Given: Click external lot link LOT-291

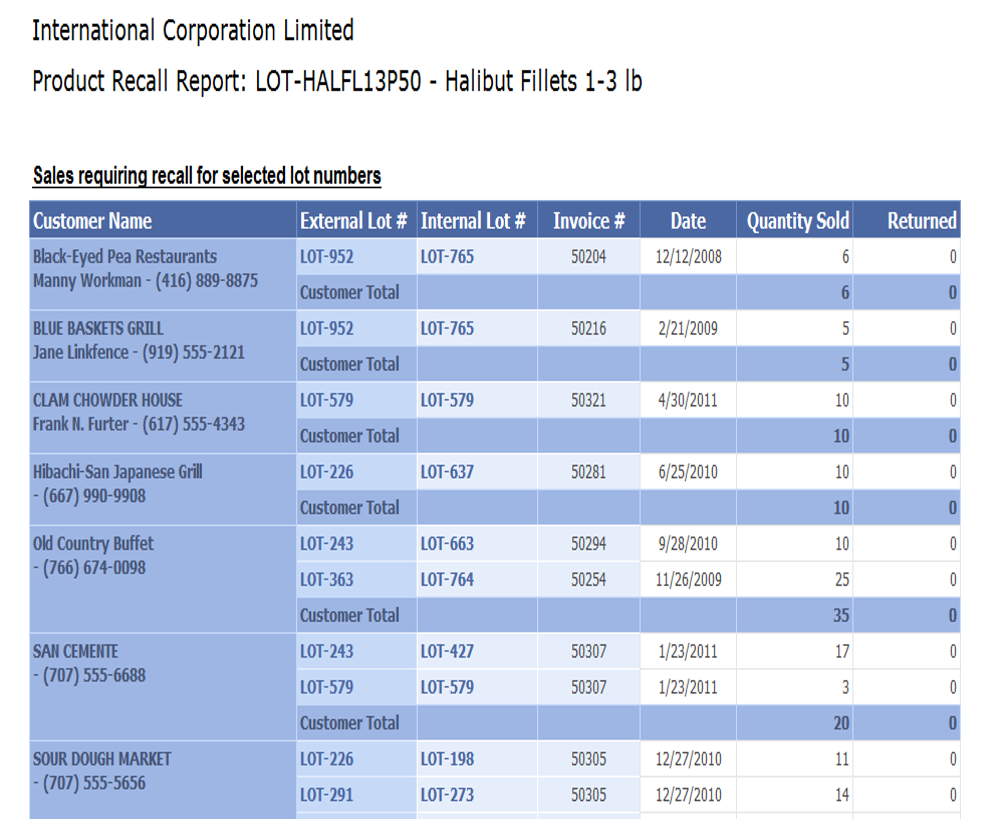Looking at the screenshot, I should click(327, 796).
